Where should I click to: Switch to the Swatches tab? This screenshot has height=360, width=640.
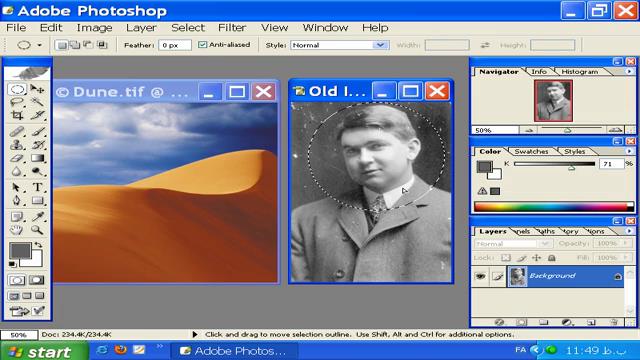tap(531, 151)
